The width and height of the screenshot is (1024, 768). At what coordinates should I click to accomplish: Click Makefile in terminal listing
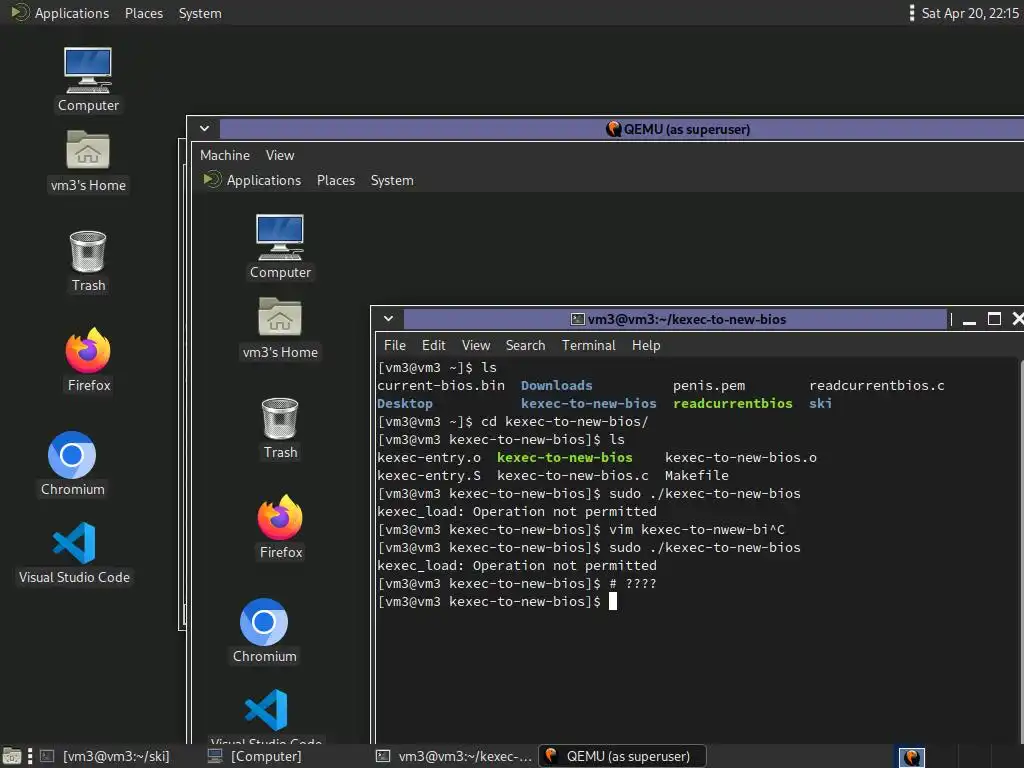[x=697, y=475]
